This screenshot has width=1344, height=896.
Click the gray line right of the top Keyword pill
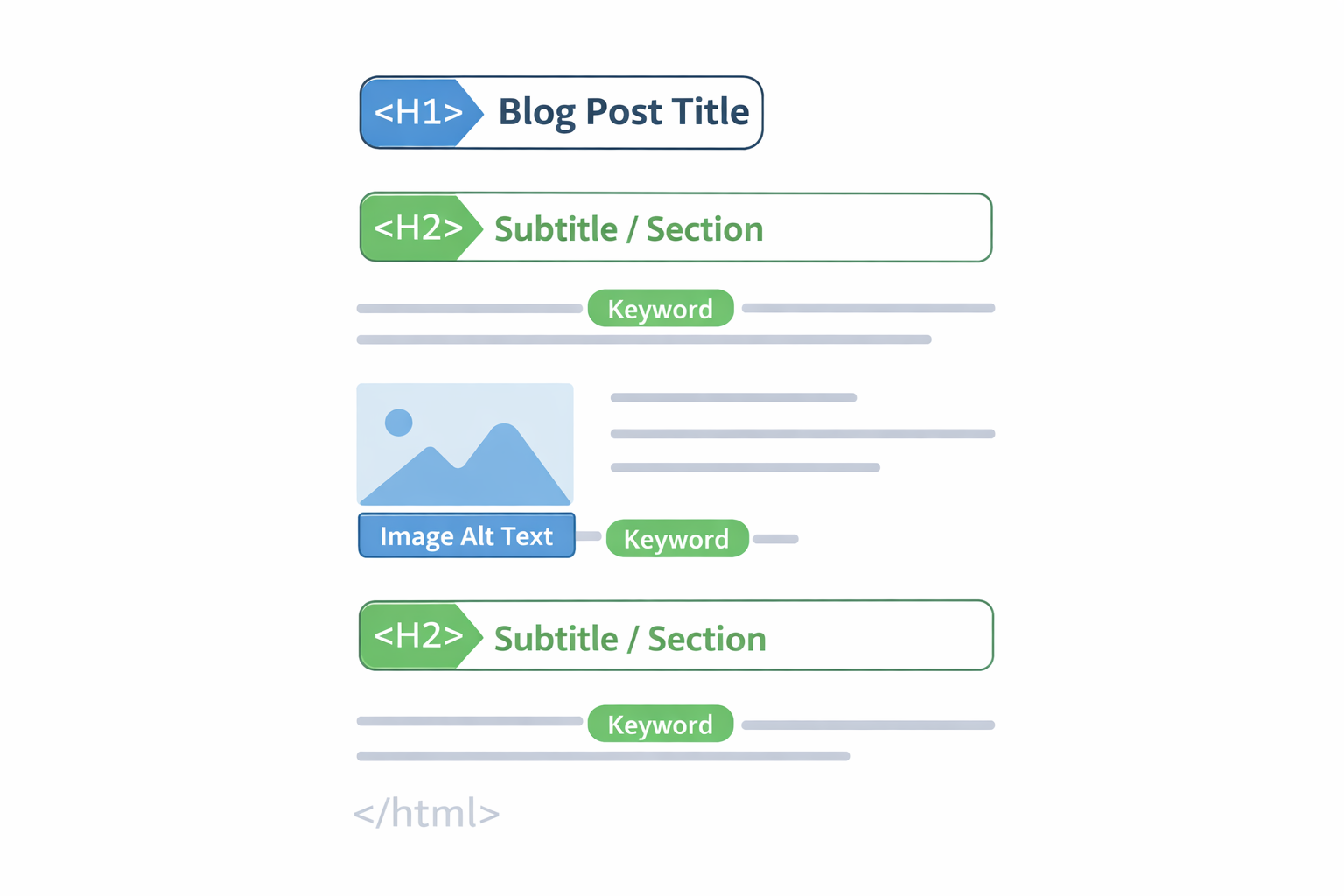[x=868, y=308]
